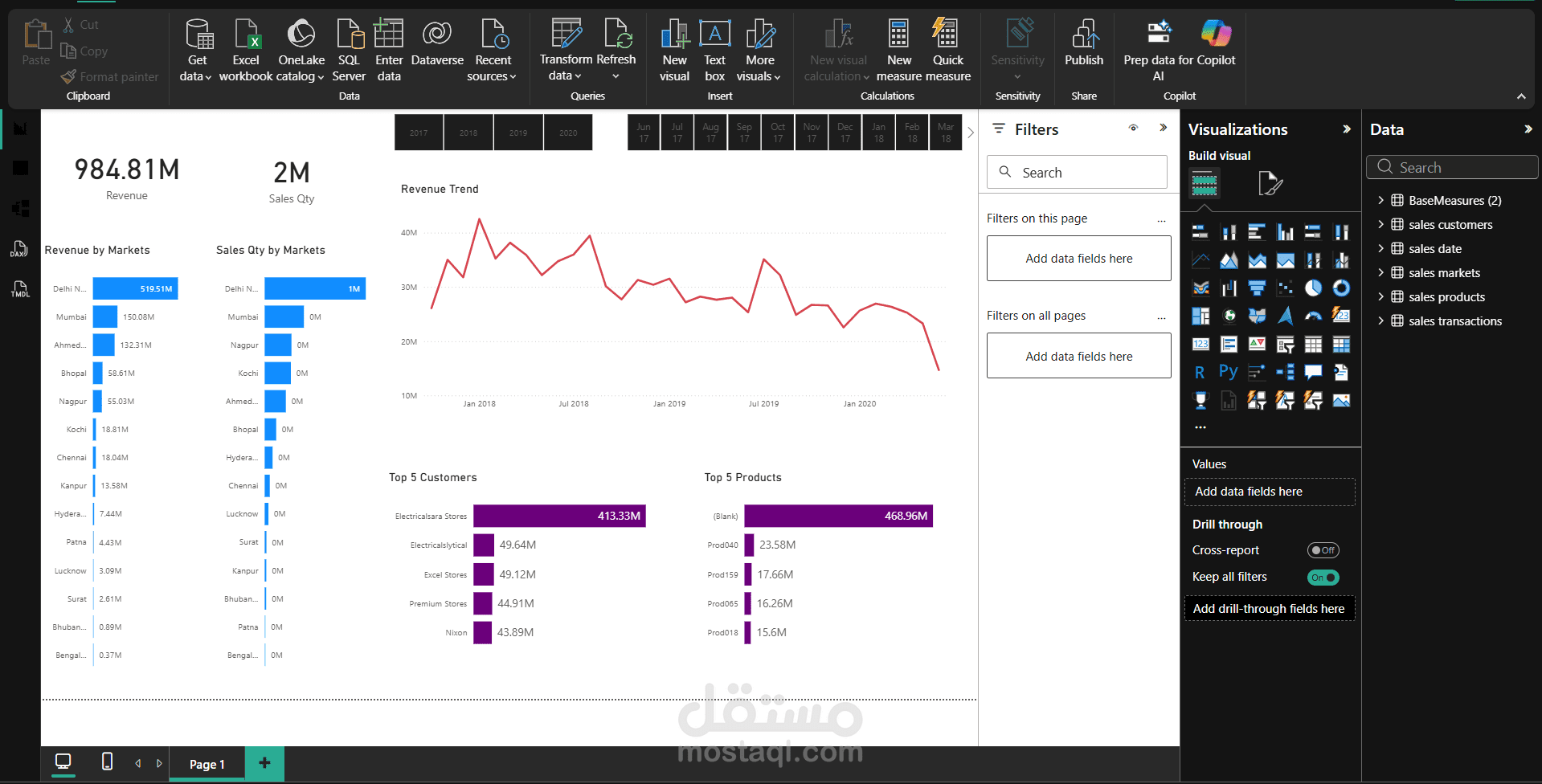Switch to Model view in the left sidebar
This screenshot has height=784, width=1542.
click(21, 209)
